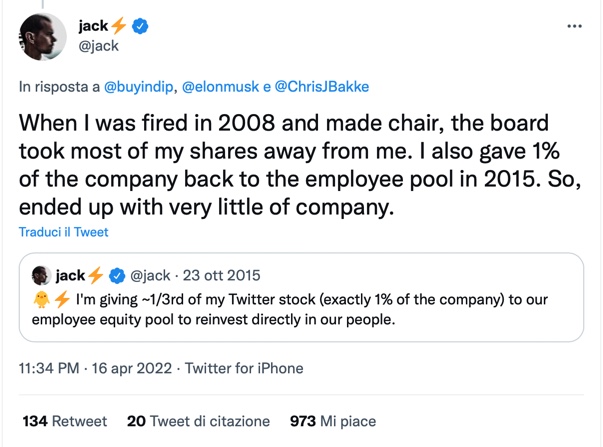The height and width of the screenshot is (447, 603).
Task: View the 134 Retweet list
Action: coord(65,421)
